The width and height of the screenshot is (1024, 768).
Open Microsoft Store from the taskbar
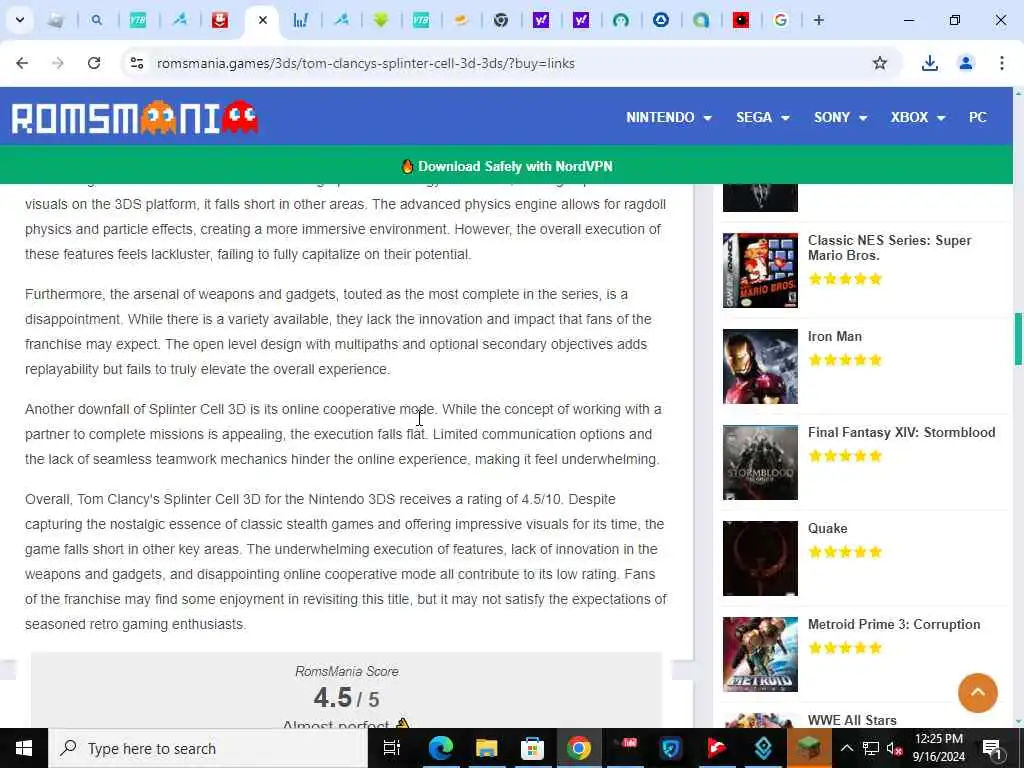[x=532, y=748]
